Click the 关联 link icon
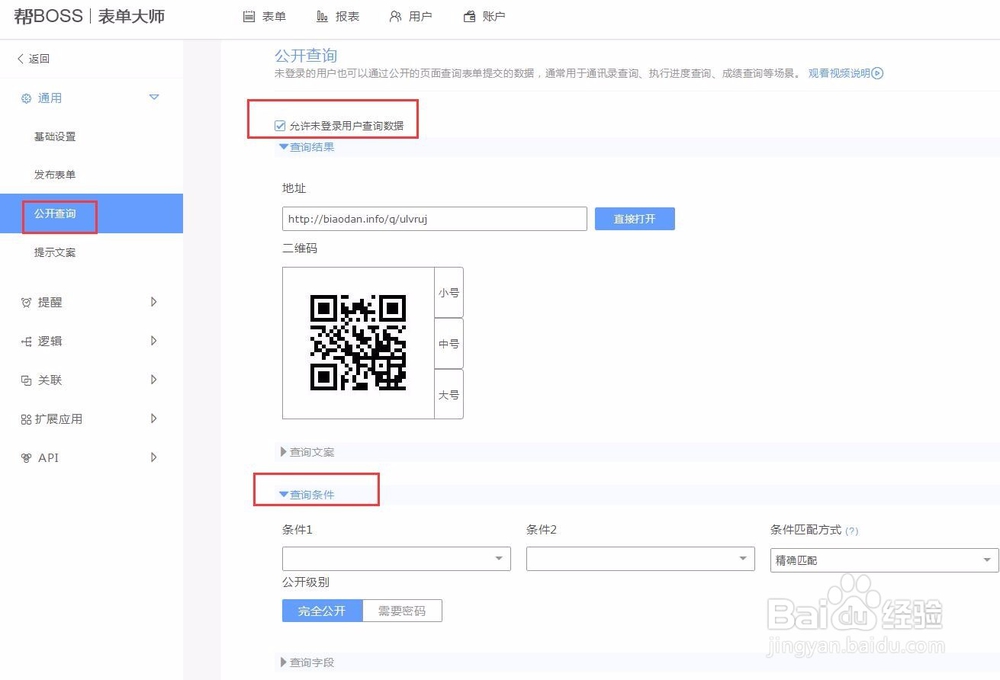Viewport: 1000px width, 680px height. point(26,380)
